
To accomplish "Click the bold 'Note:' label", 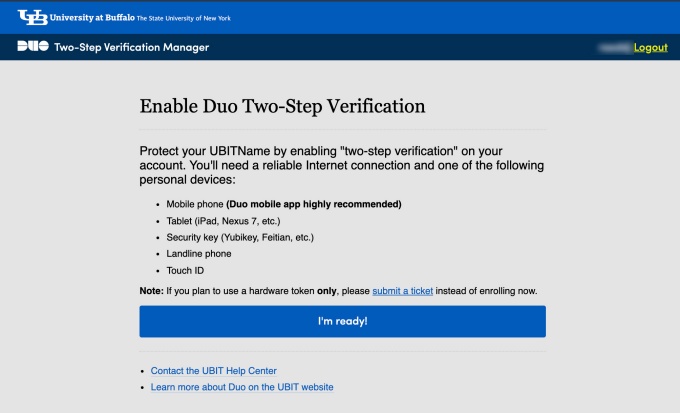I will coord(153,290).
